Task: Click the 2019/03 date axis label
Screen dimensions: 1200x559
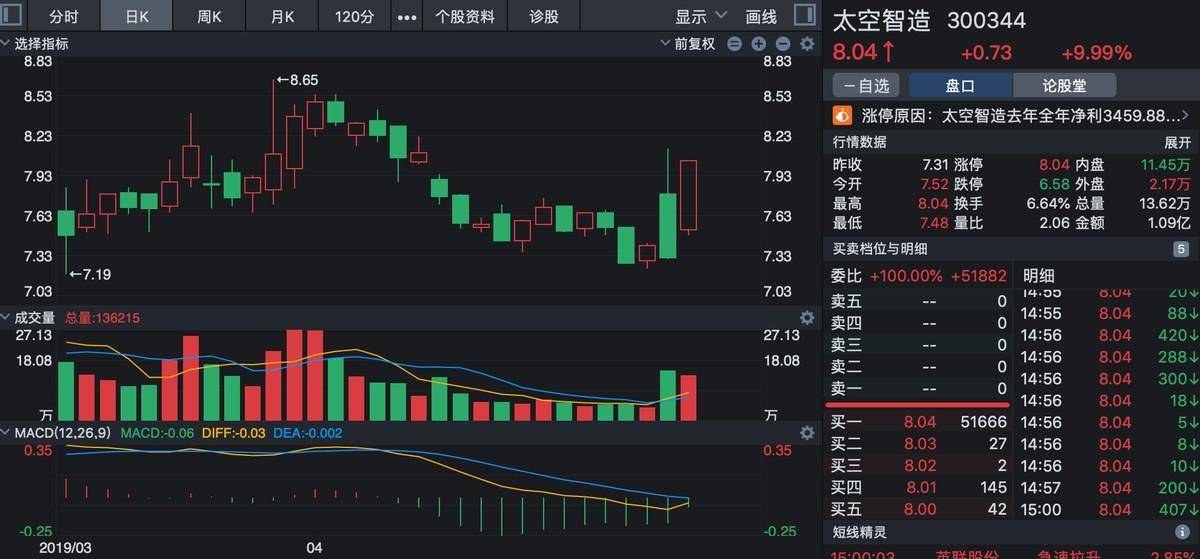Action: coord(64,548)
